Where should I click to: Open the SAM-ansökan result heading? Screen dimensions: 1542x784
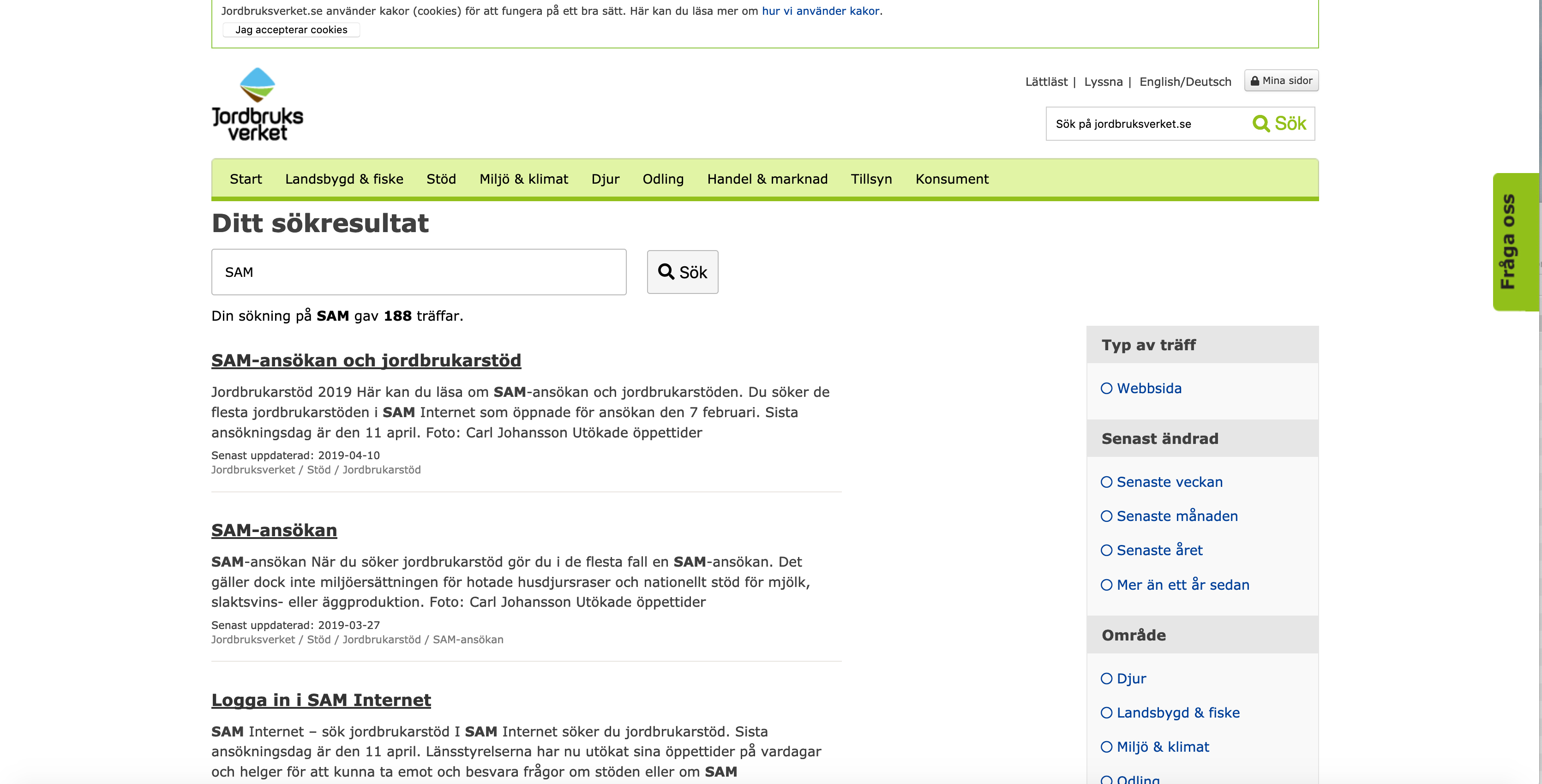click(x=274, y=530)
